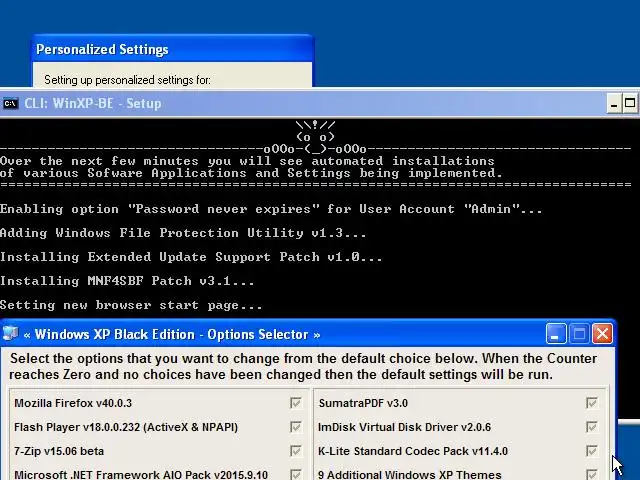Toggle the Mozilla Firefox v40.0.3 checkbox
640x480 pixels.
296,403
